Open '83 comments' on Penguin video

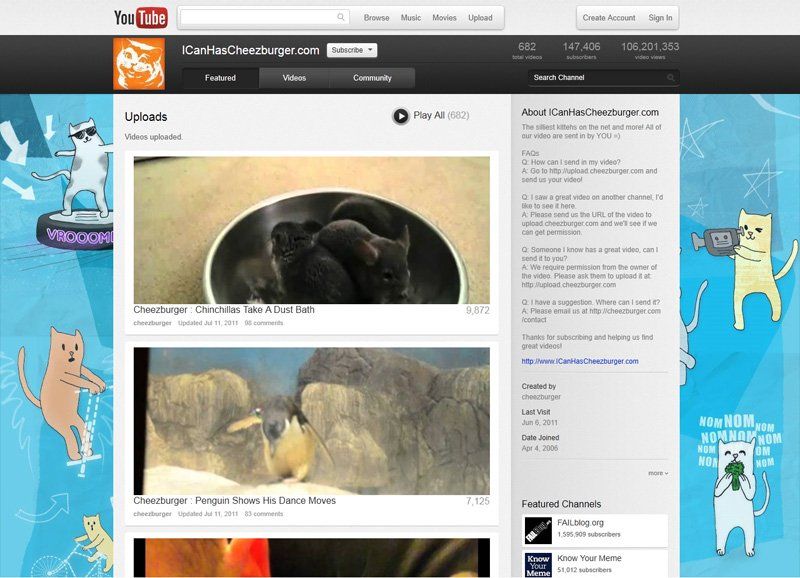coord(264,514)
